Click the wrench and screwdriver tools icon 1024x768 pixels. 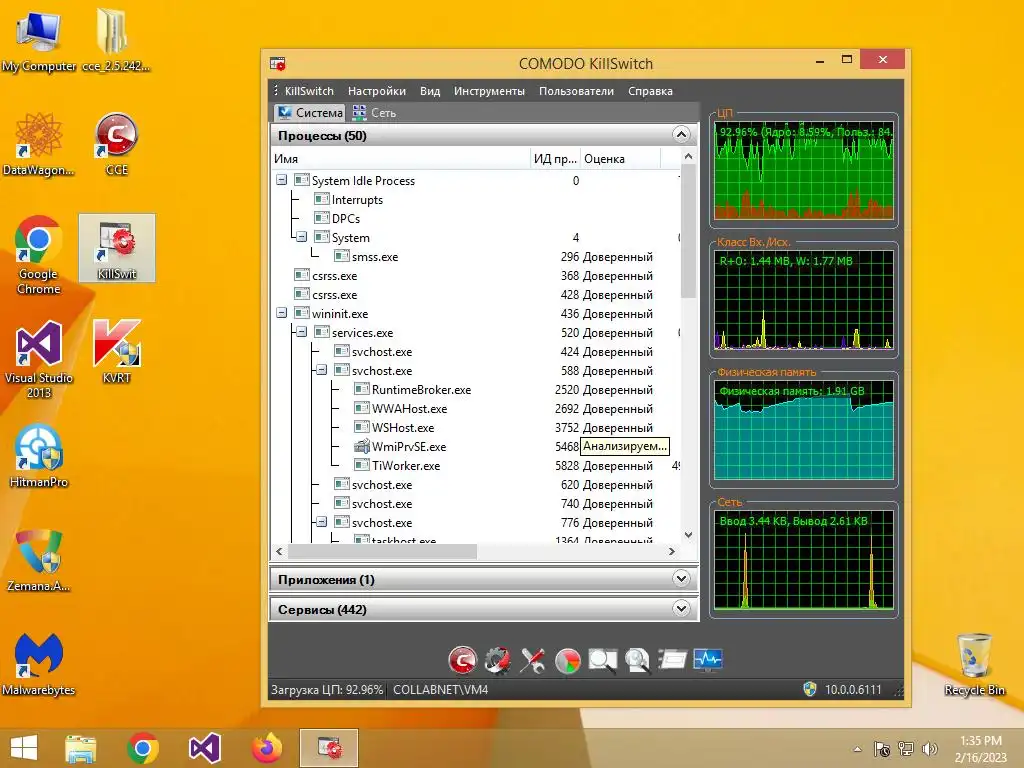532,660
